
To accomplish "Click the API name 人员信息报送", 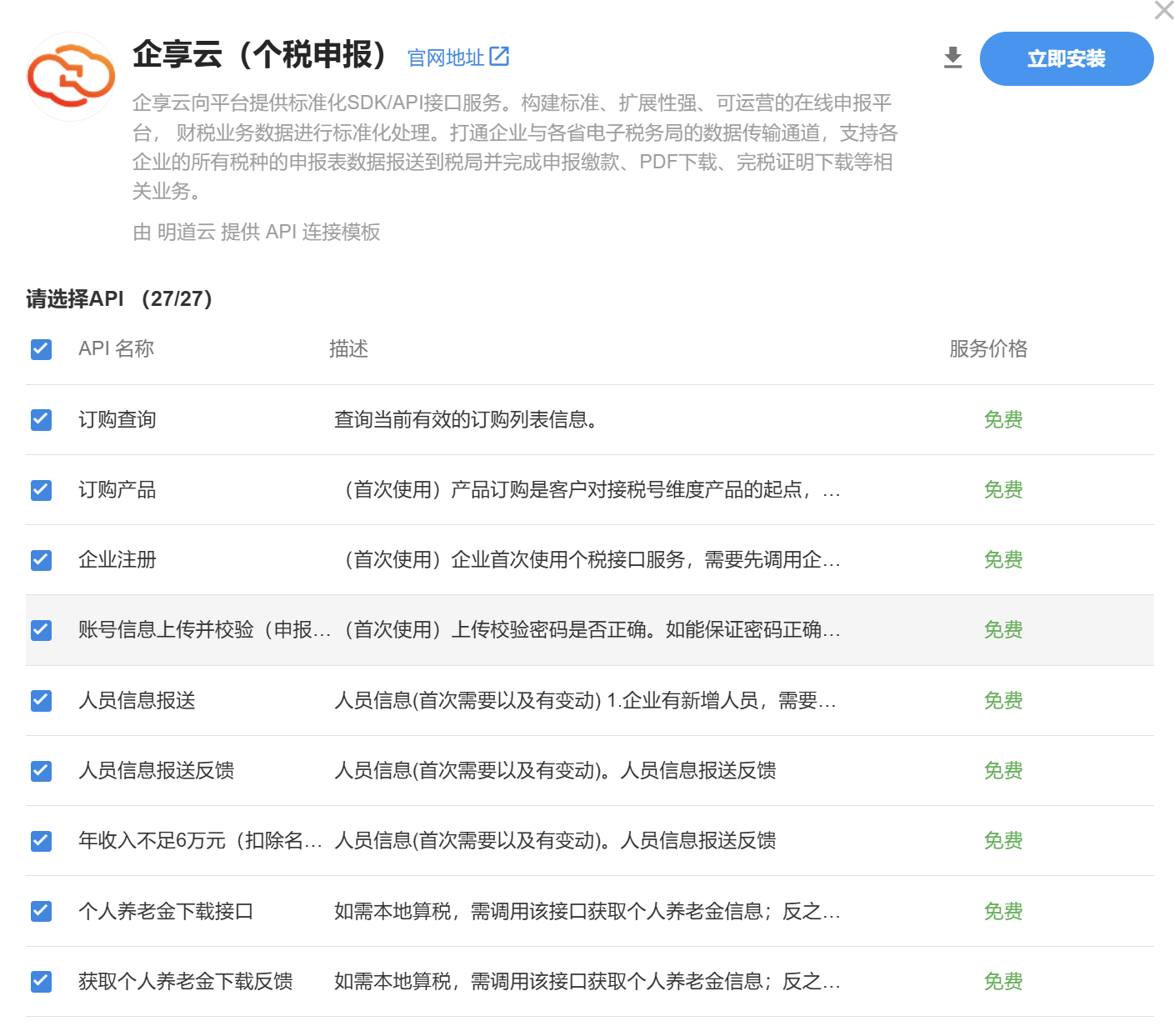I will click(x=137, y=700).
